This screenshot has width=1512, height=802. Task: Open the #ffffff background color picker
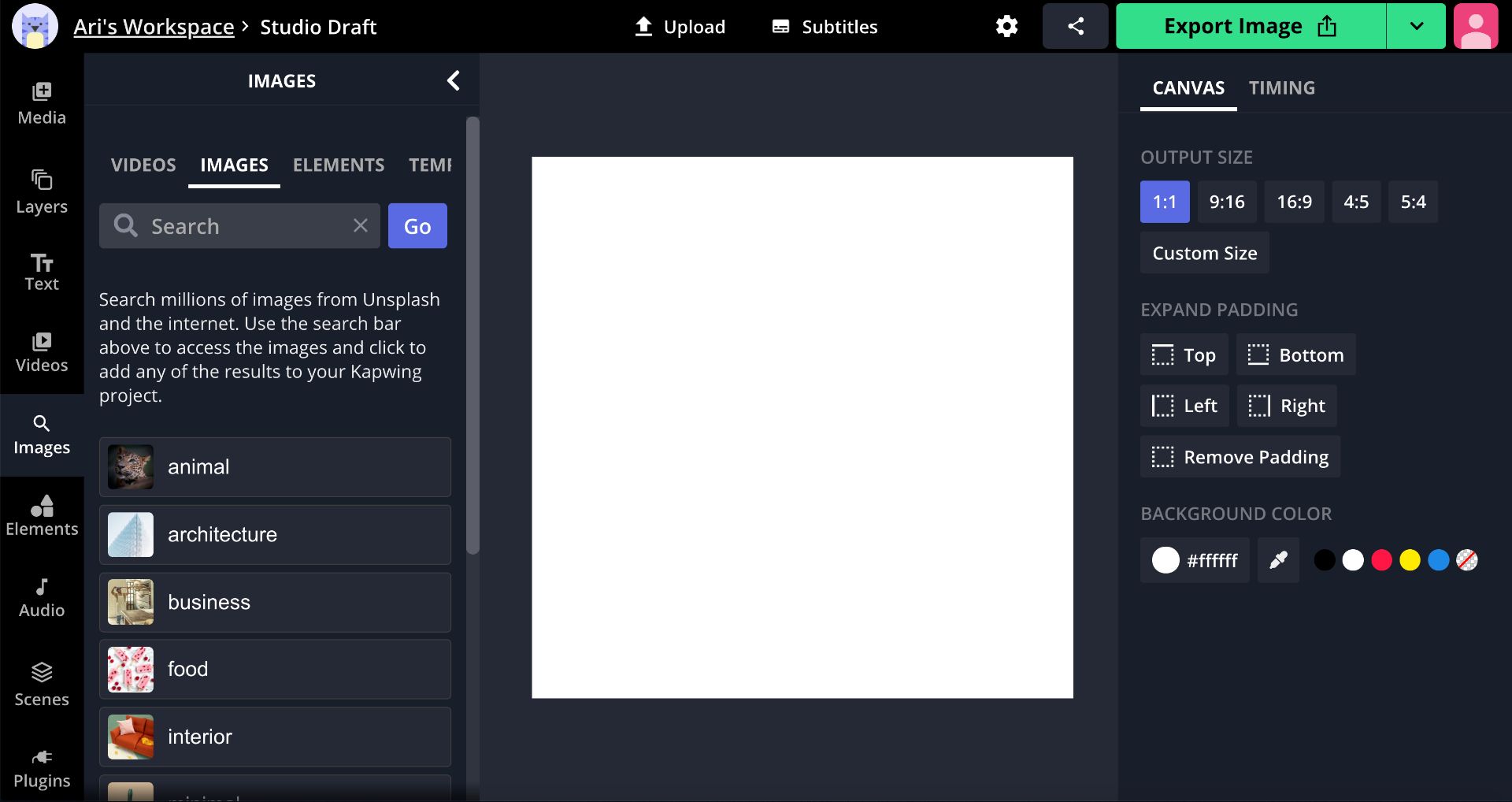tap(1195, 560)
